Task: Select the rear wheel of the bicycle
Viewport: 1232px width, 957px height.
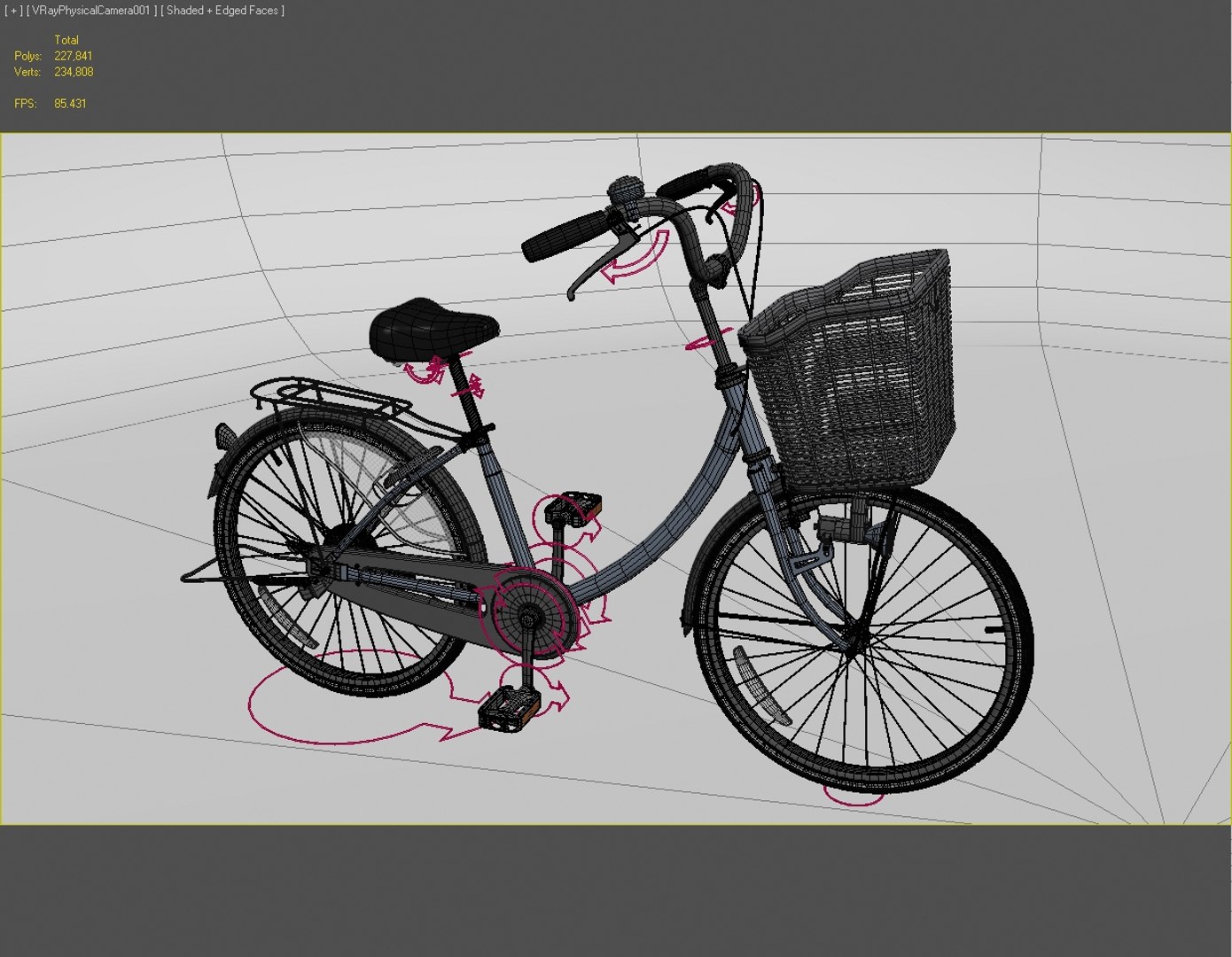Action: (349, 551)
